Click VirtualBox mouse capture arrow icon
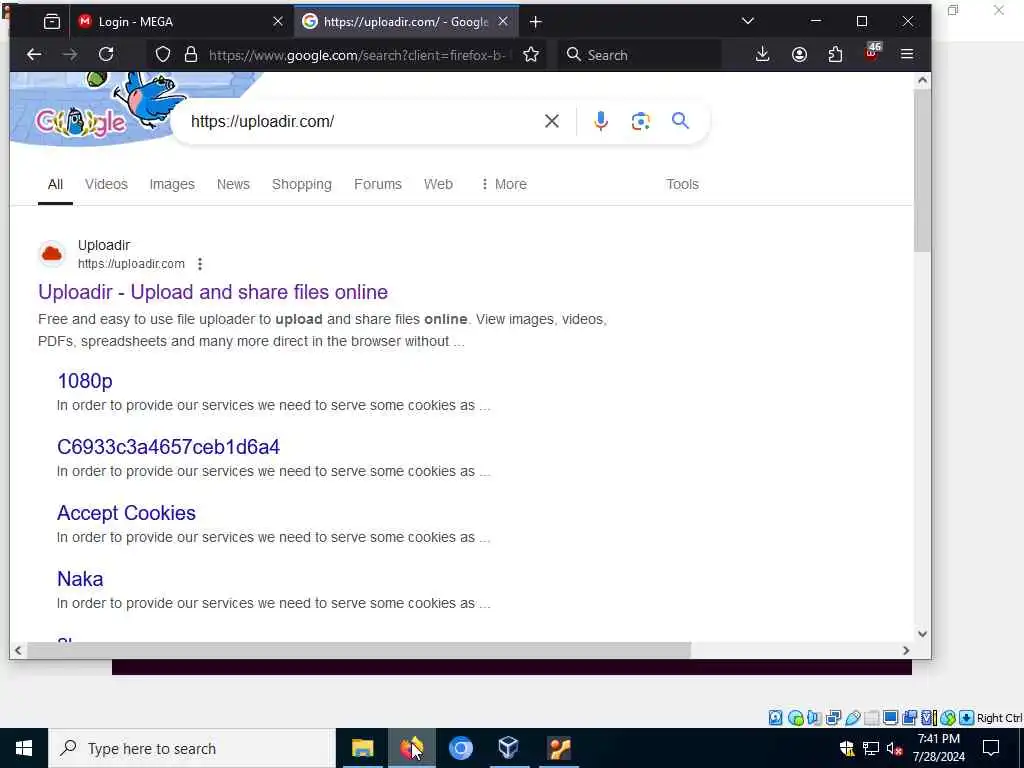The height and width of the screenshot is (768, 1024). pos(967,718)
